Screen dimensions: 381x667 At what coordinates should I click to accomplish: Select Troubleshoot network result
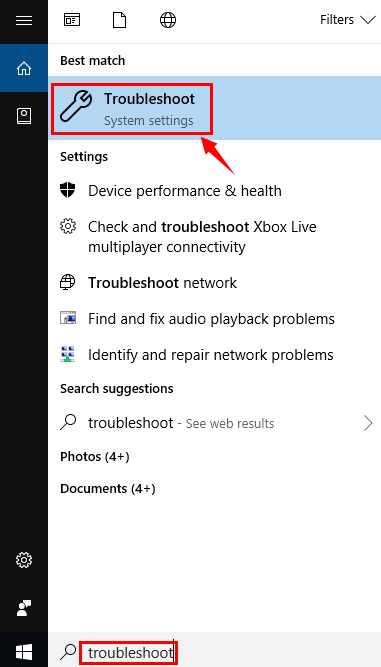click(x=215, y=283)
